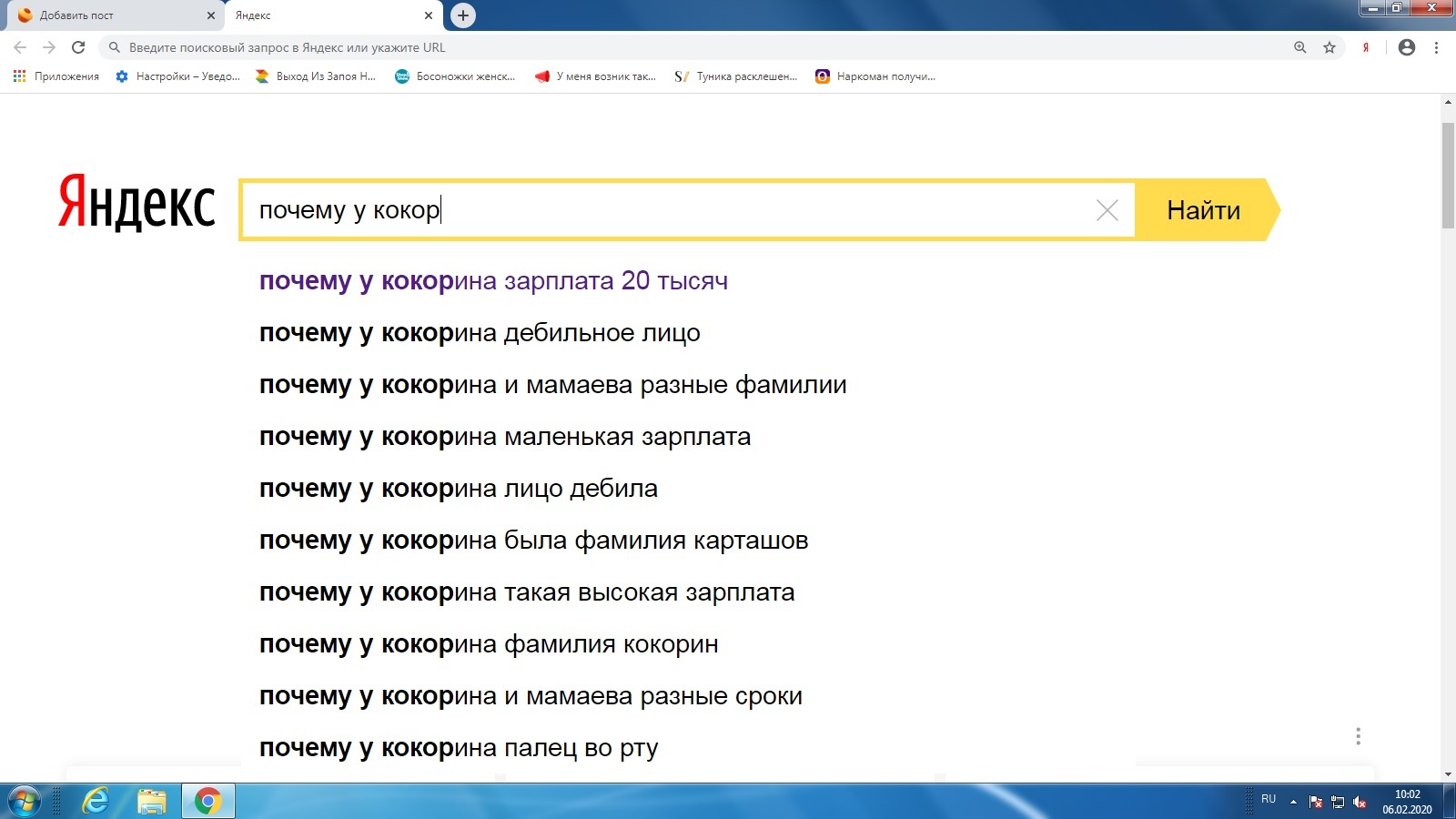Image resolution: width=1456 pixels, height=819 pixels.
Task: Open the Приложения apps shortcut
Action: point(56,76)
